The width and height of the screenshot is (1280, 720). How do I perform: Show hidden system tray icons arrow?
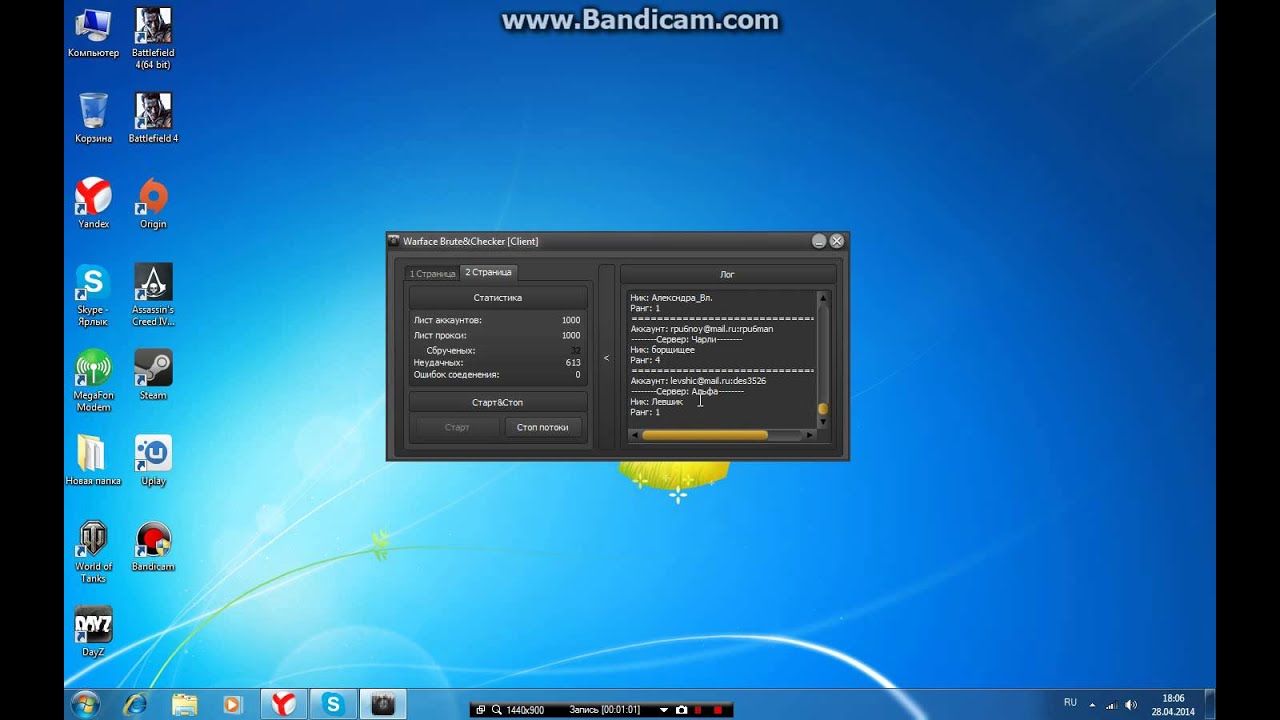[1092, 704]
